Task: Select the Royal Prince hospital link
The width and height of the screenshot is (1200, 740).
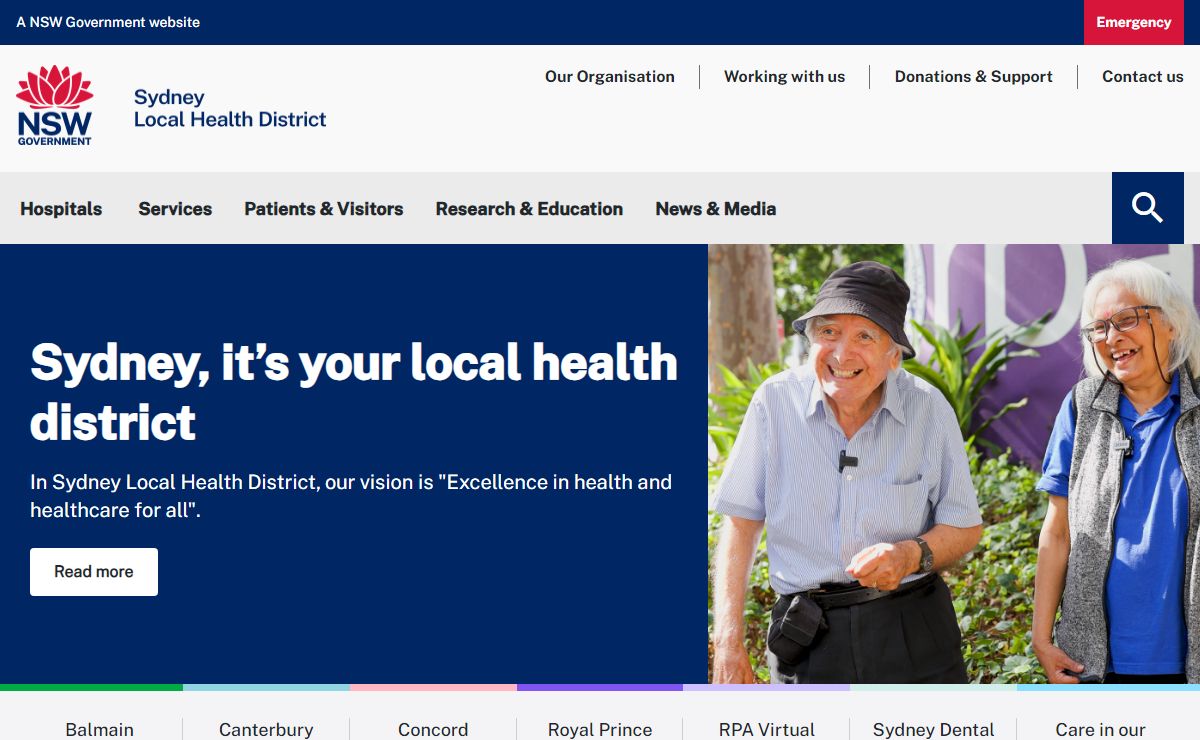Action: [600, 729]
